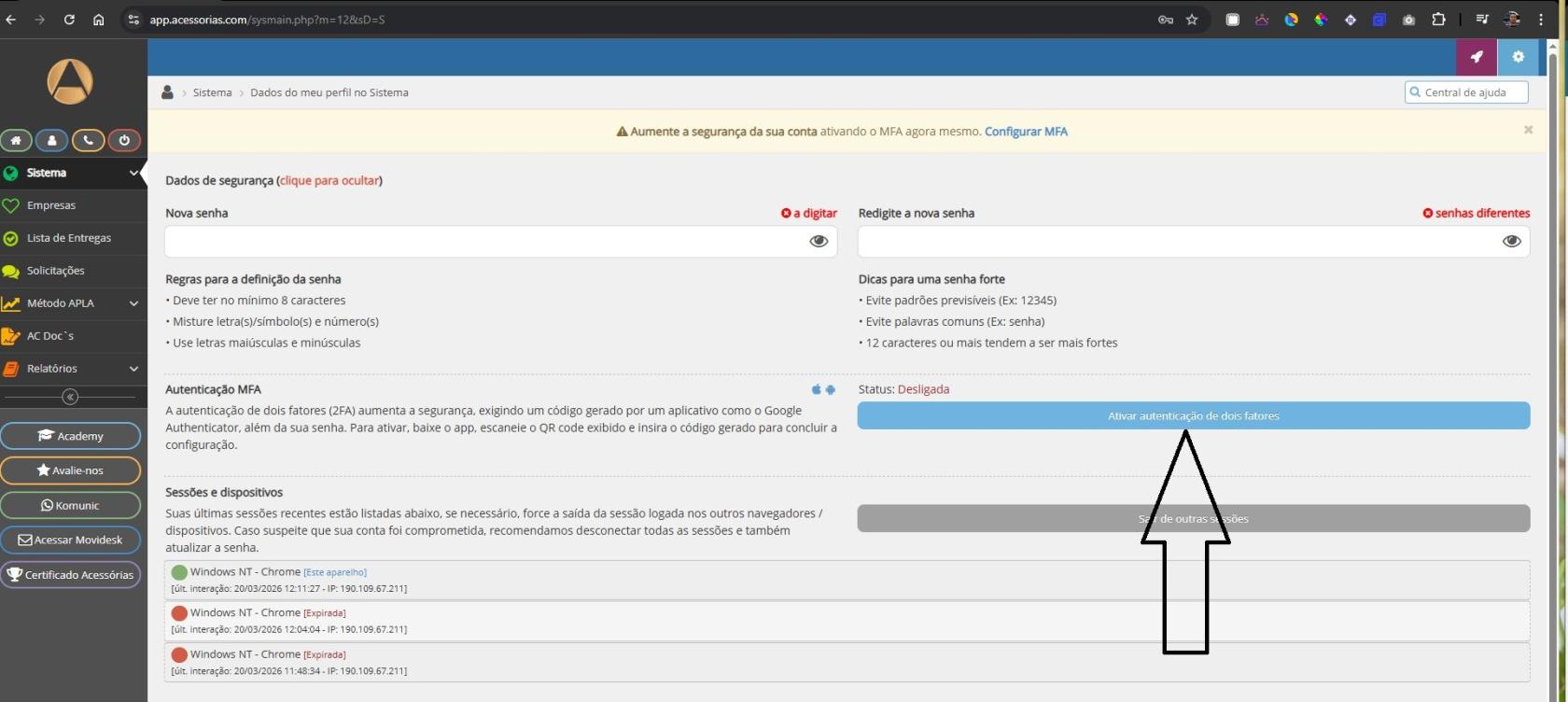The image size is (1568, 702).
Task: Click the user profile sidebar icon
Action: (x=52, y=140)
